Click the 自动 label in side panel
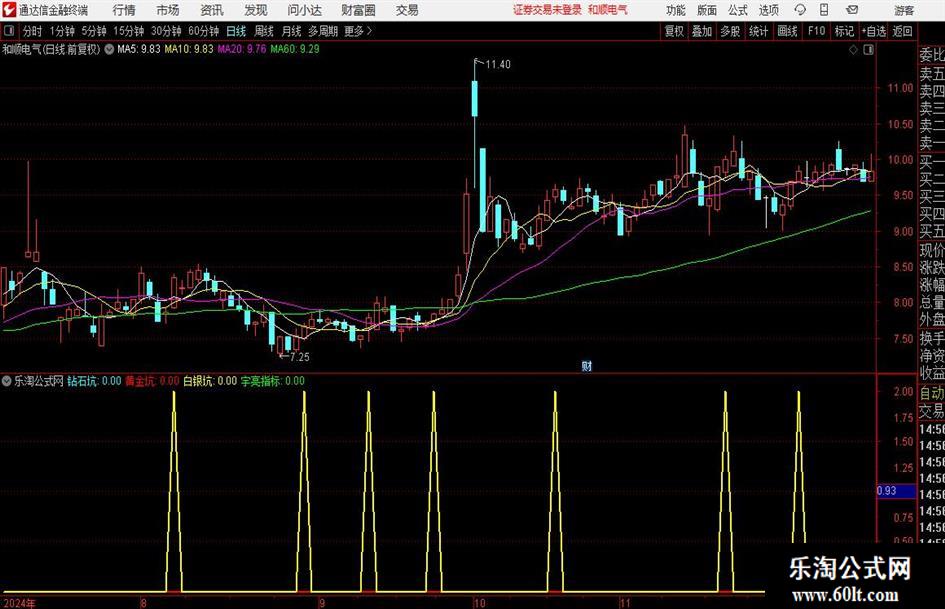945x609 pixels. pos(932,393)
